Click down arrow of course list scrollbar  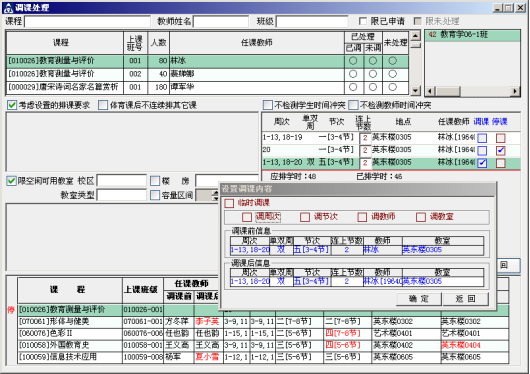pos(415,91)
